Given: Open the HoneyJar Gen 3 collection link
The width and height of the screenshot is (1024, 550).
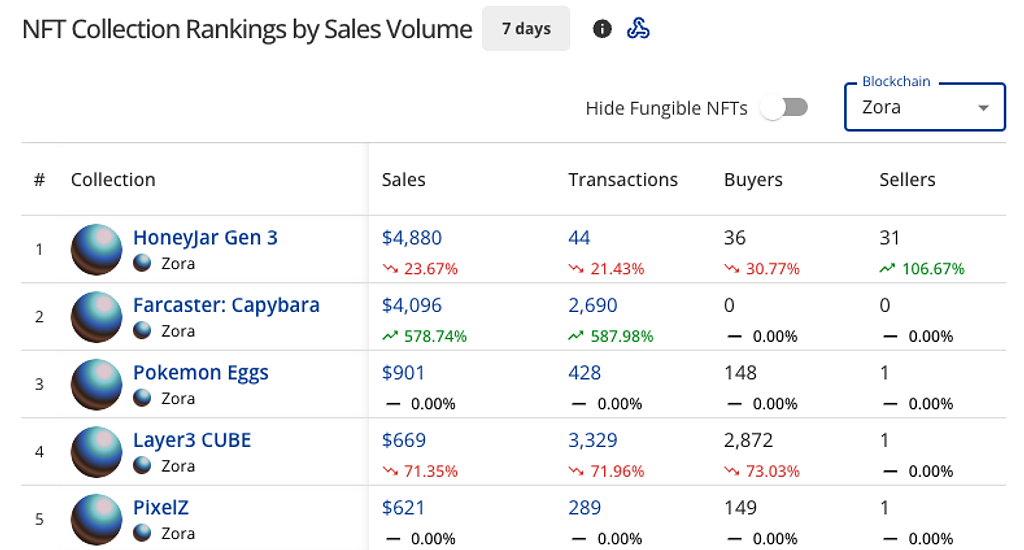Looking at the screenshot, I should (x=205, y=238).
